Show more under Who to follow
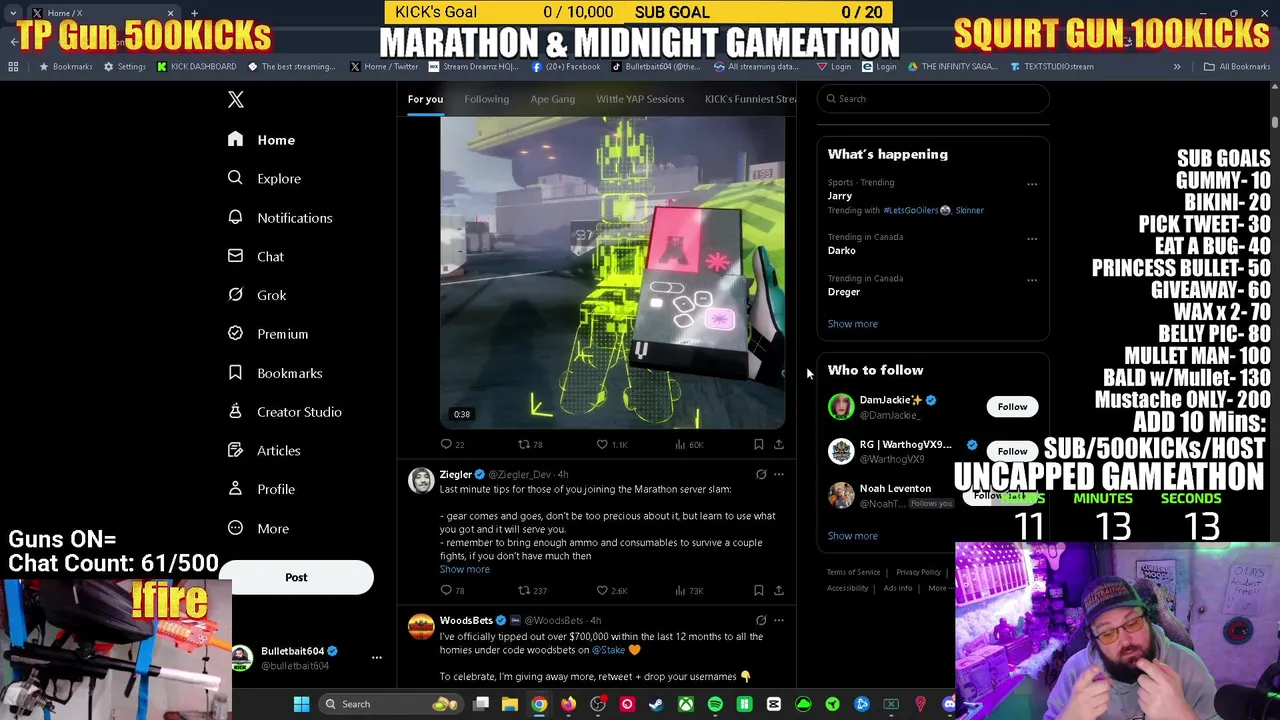Screen dimensions: 1280x720 852,536
